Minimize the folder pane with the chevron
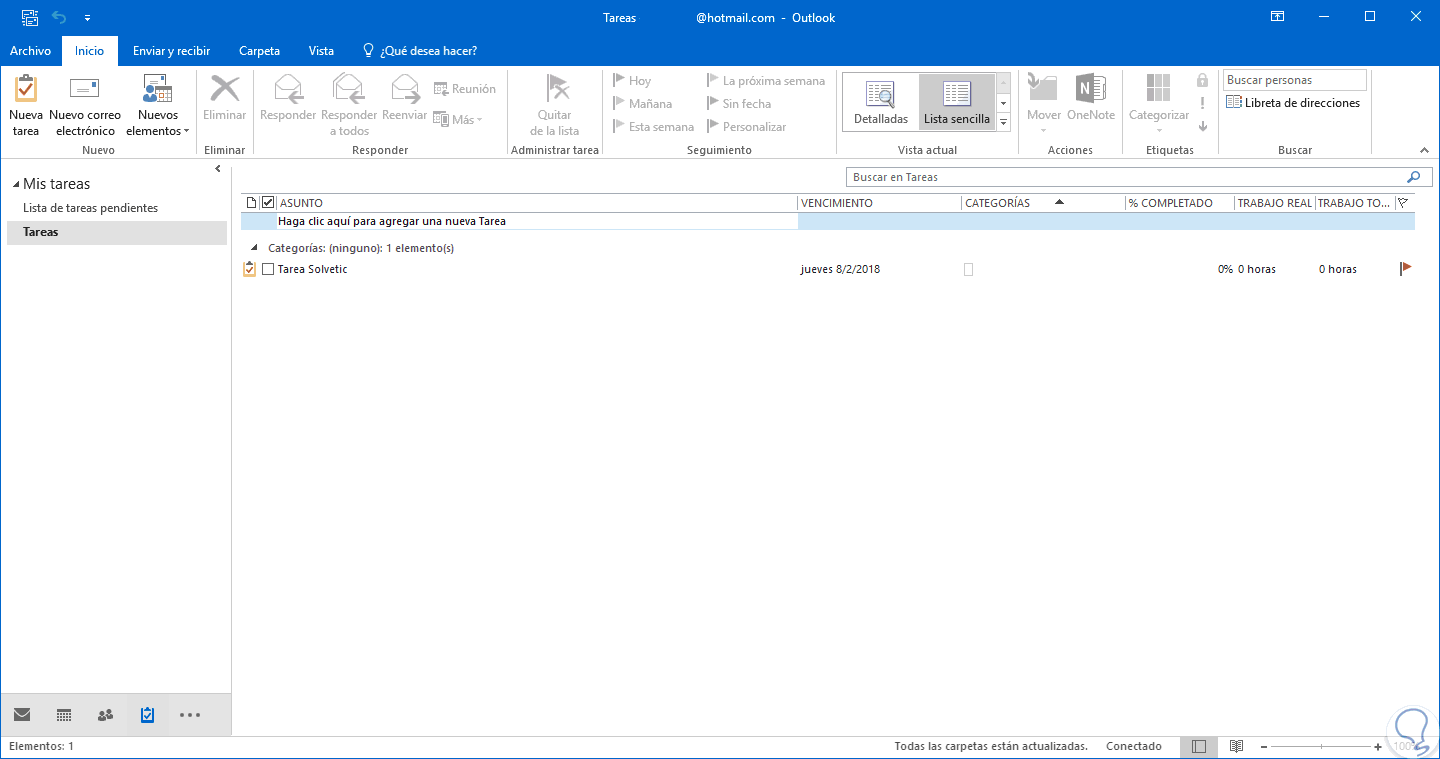This screenshot has width=1440, height=759. (218, 169)
